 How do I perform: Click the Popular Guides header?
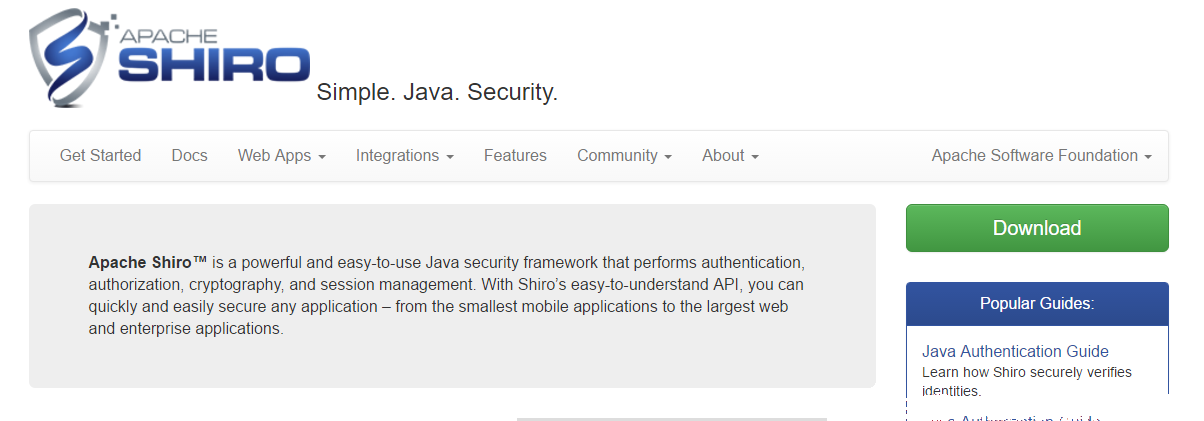[1037, 303]
